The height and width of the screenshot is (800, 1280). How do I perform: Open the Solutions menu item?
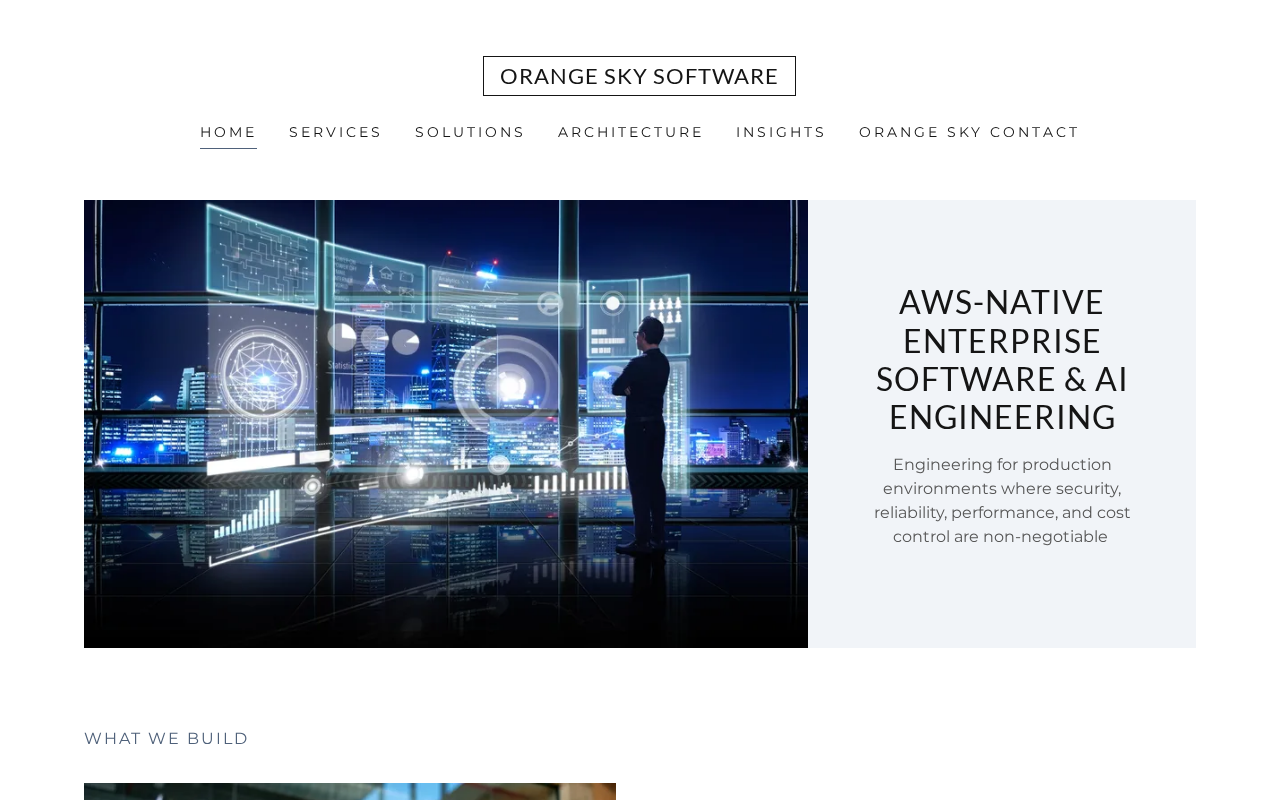(x=470, y=132)
